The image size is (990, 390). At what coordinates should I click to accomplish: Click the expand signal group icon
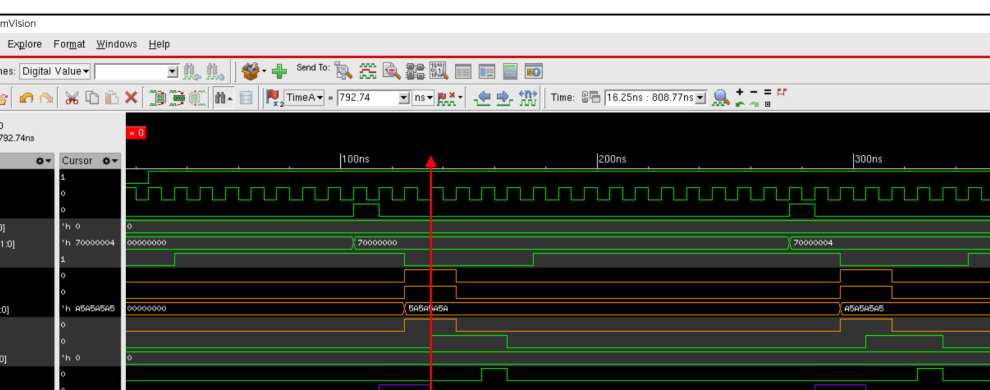click(x=157, y=98)
